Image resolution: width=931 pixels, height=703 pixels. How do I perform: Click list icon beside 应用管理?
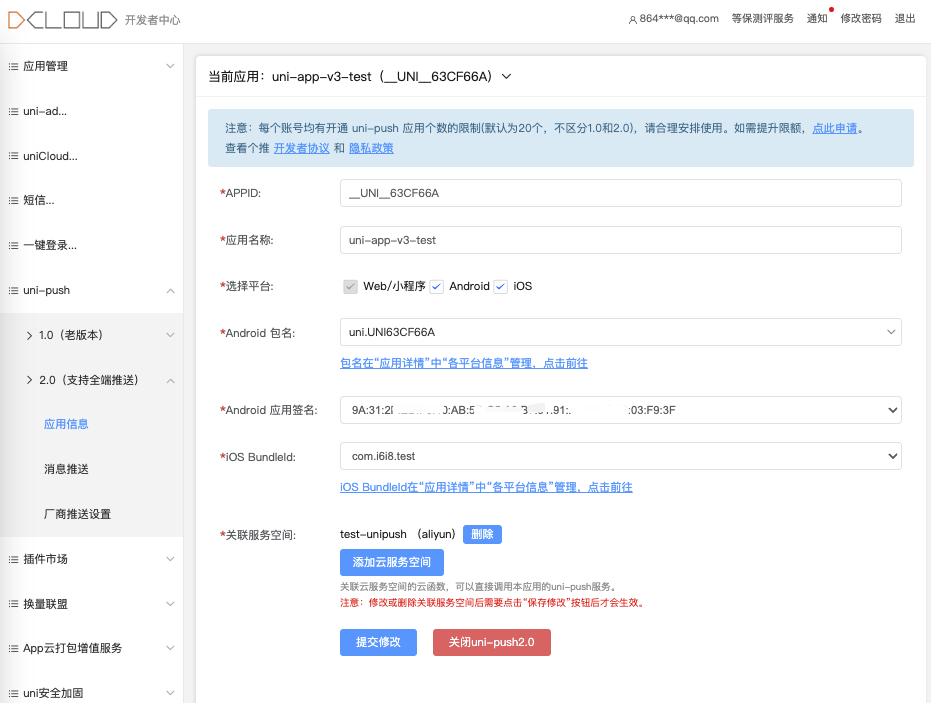(x=13, y=66)
